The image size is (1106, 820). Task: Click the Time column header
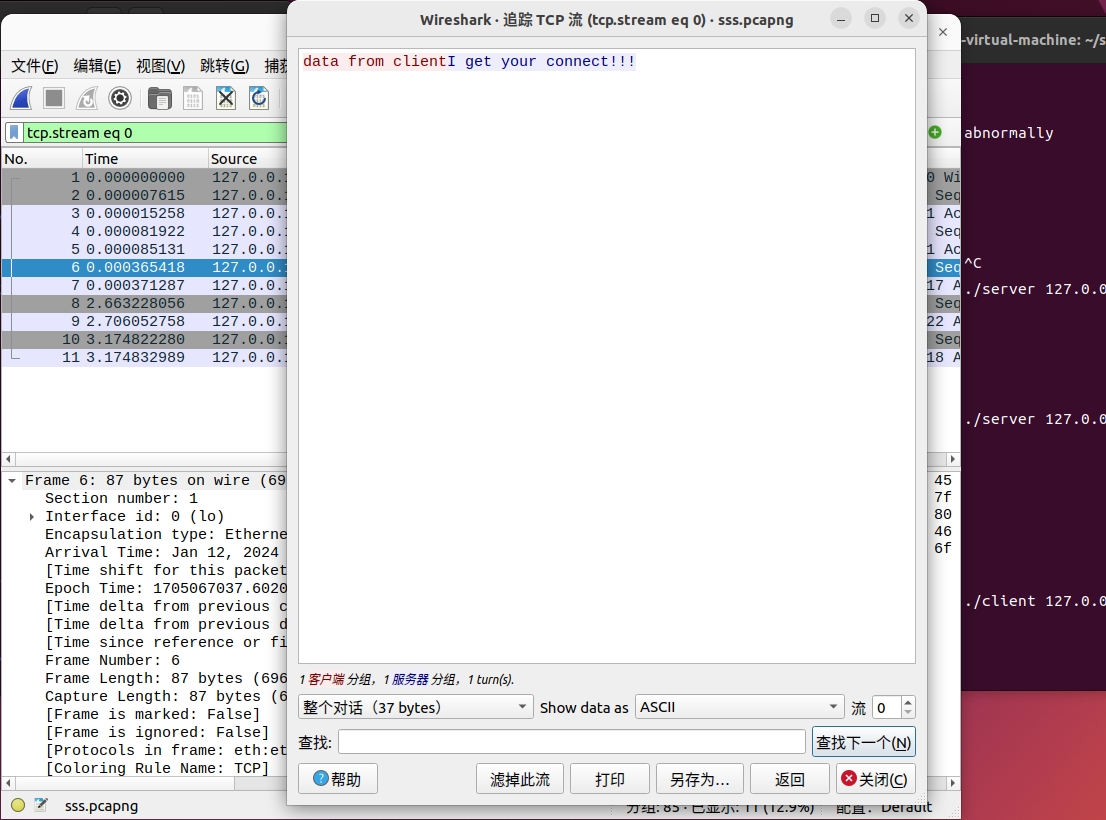145,159
